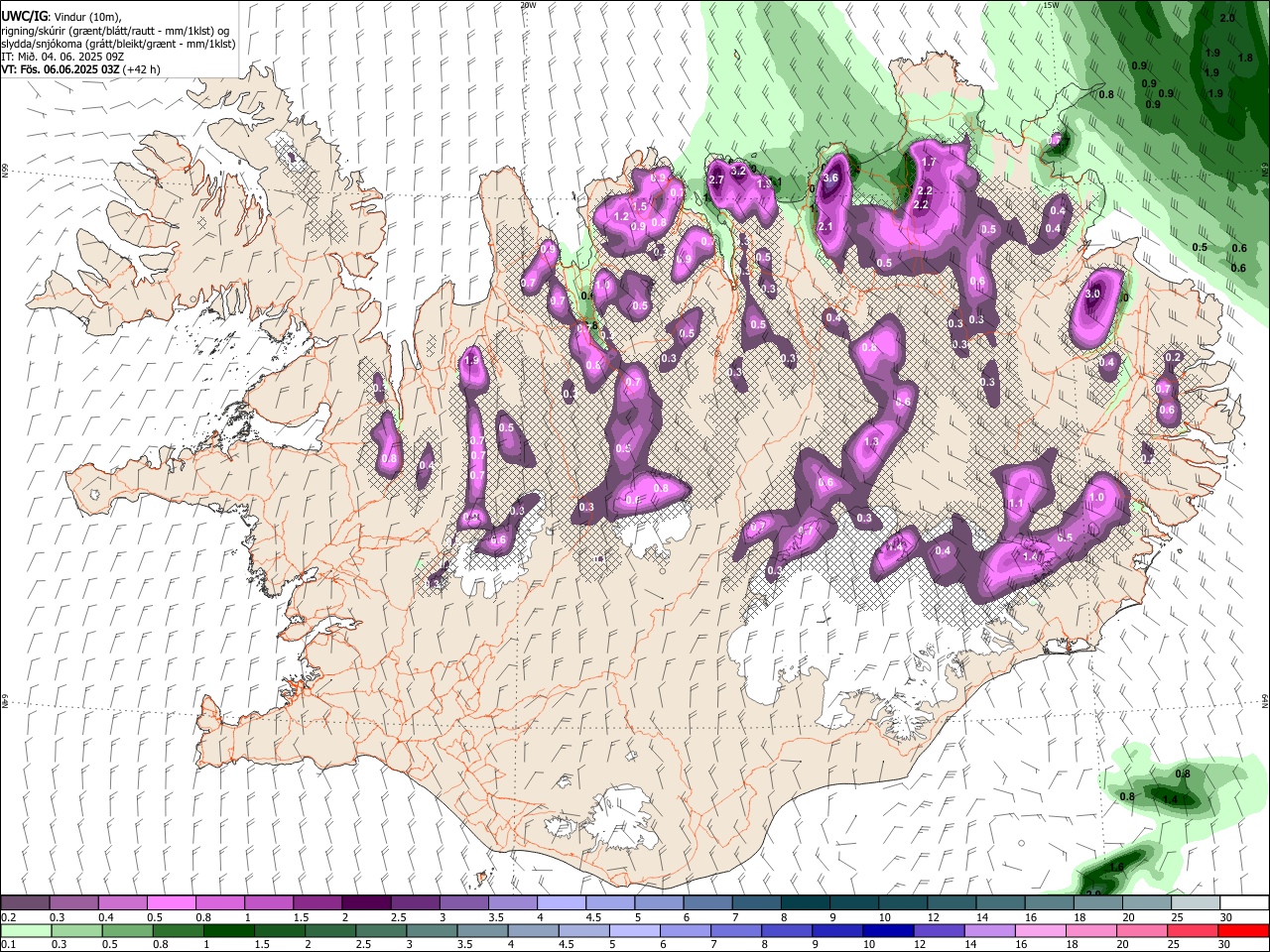Image resolution: width=1270 pixels, height=952 pixels.
Task: Click the "3.6" precipitation value on map
Action: tap(830, 178)
